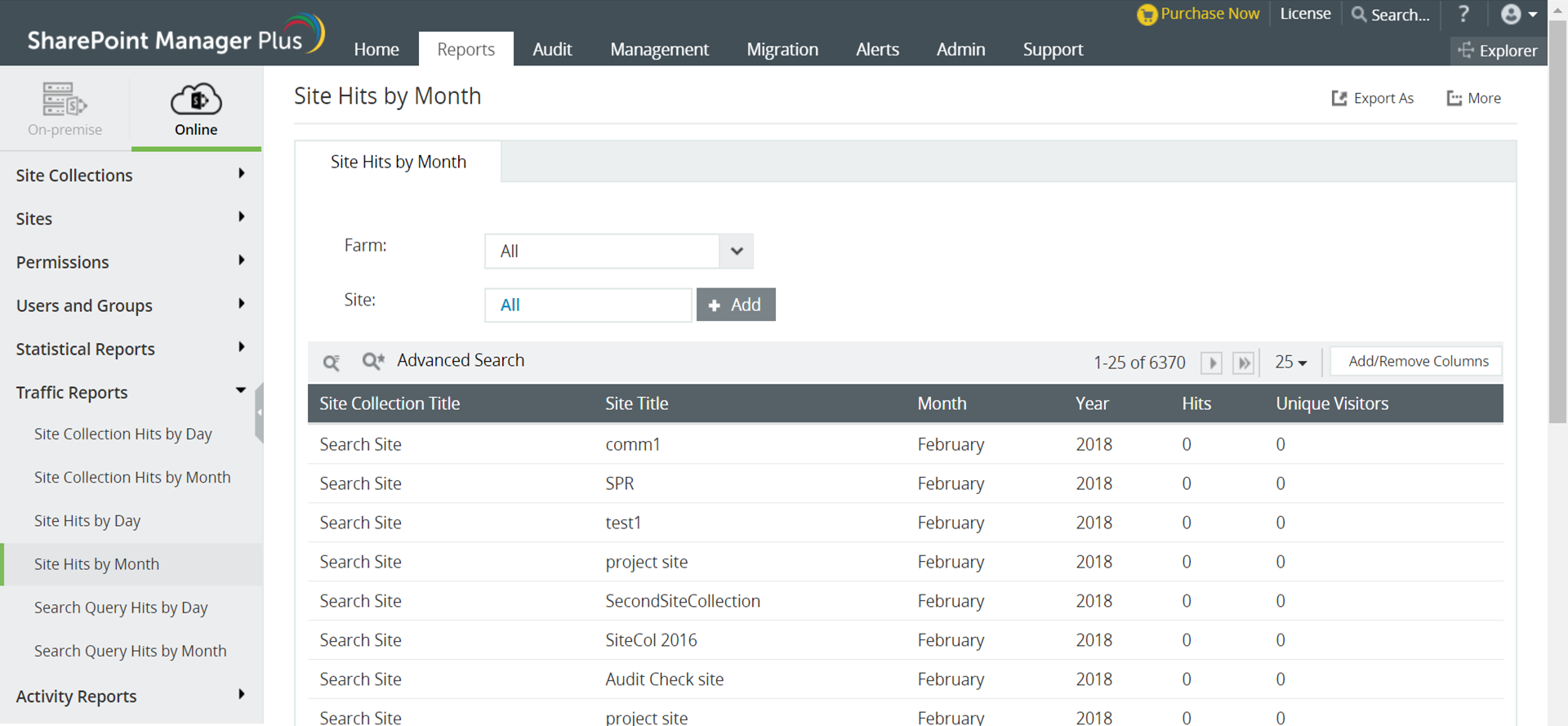Viewport: 1568px width, 726px height.
Task: Click the On-premise server icon
Action: click(65, 100)
